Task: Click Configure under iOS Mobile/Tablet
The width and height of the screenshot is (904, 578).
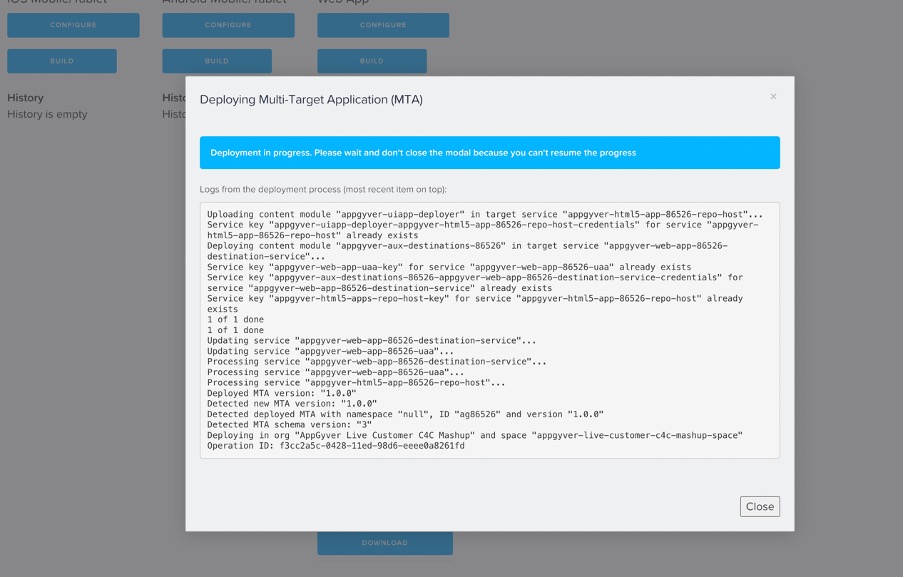Action: click(x=73, y=25)
